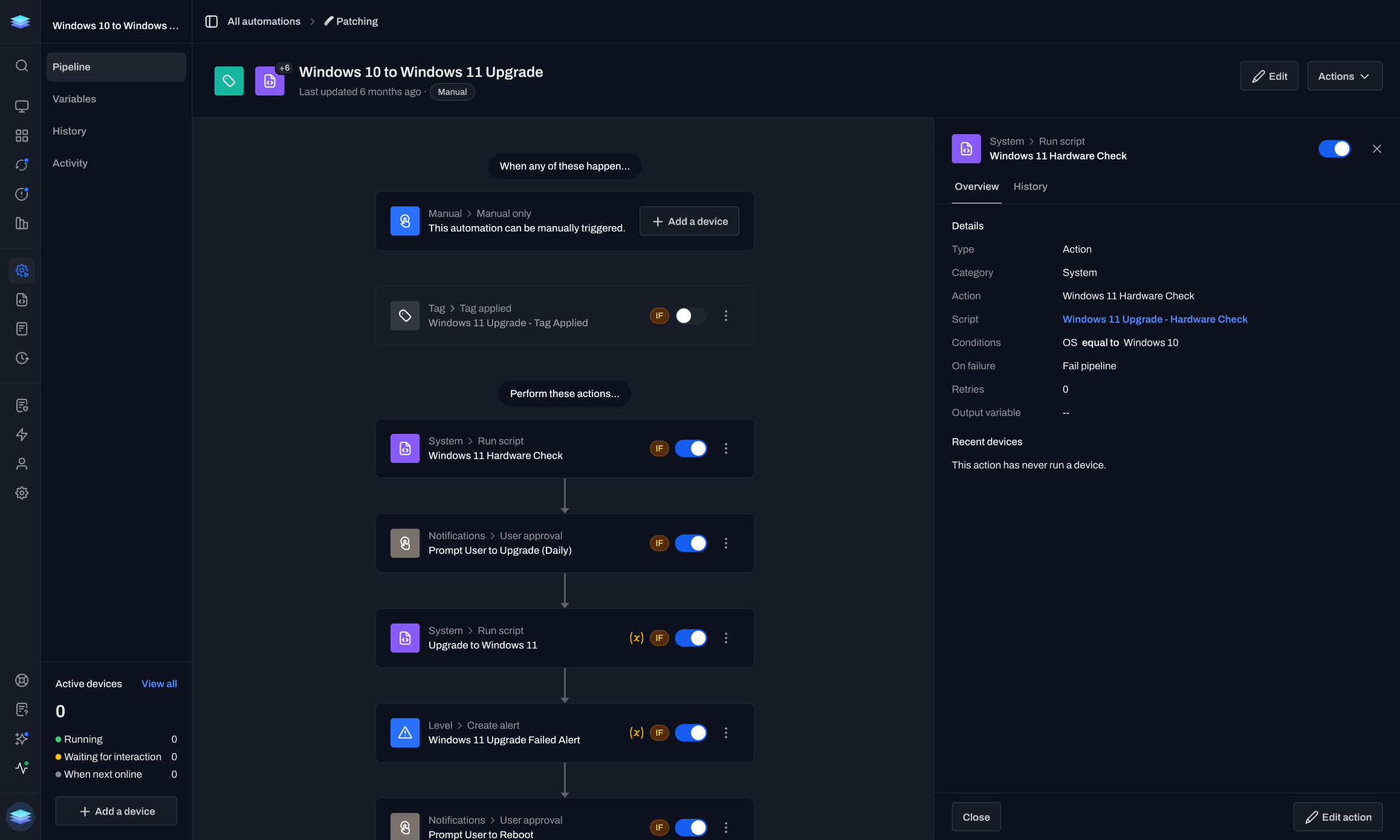The image size is (1400, 840).
Task: Open the search icon in the left rail
Action: click(22, 66)
